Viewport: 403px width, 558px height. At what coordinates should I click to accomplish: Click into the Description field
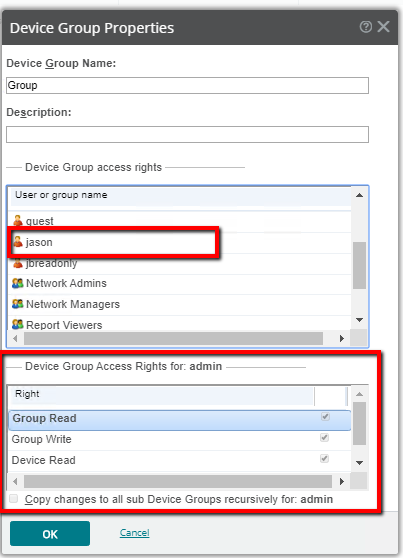pos(187,135)
